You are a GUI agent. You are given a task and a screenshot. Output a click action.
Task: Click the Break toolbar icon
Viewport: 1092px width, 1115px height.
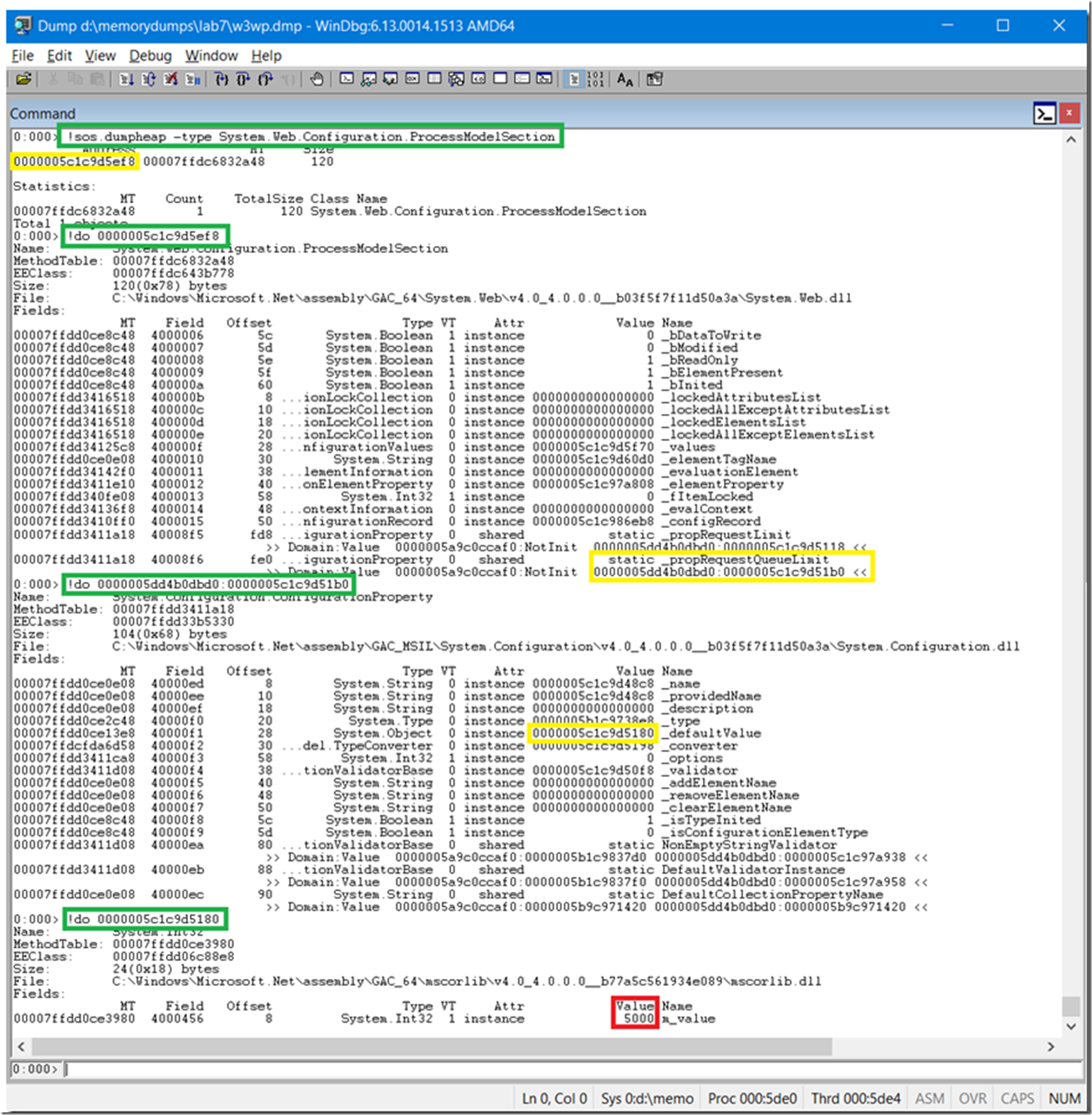click(x=192, y=79)
